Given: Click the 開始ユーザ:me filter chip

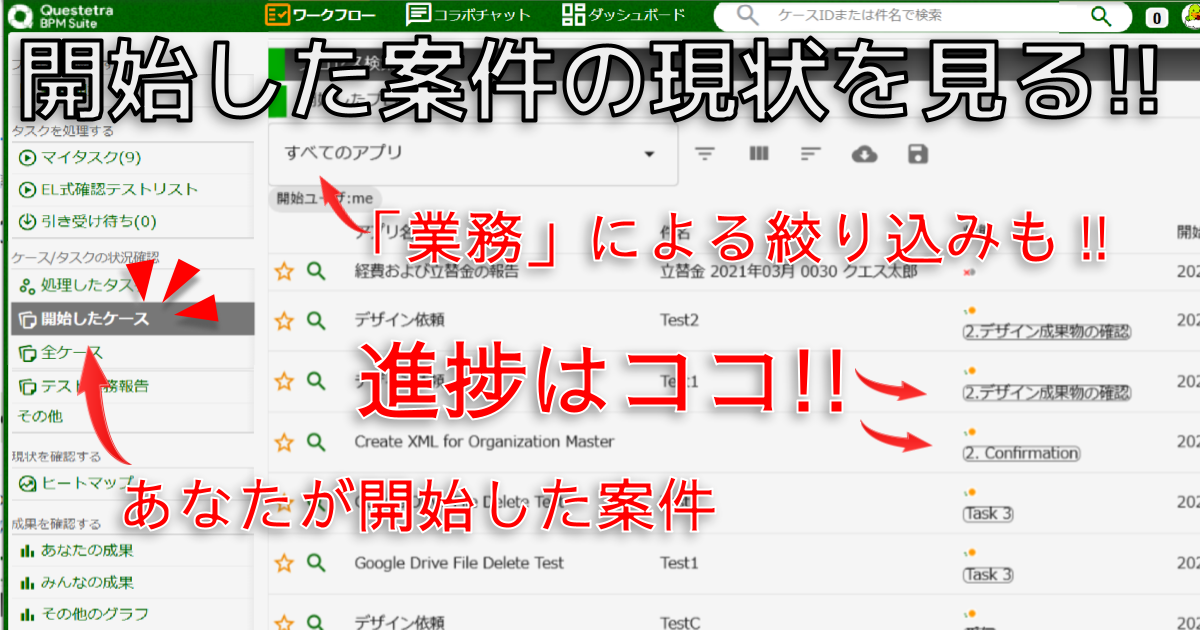Looking at the screenshot, I should tap(324, 198).
